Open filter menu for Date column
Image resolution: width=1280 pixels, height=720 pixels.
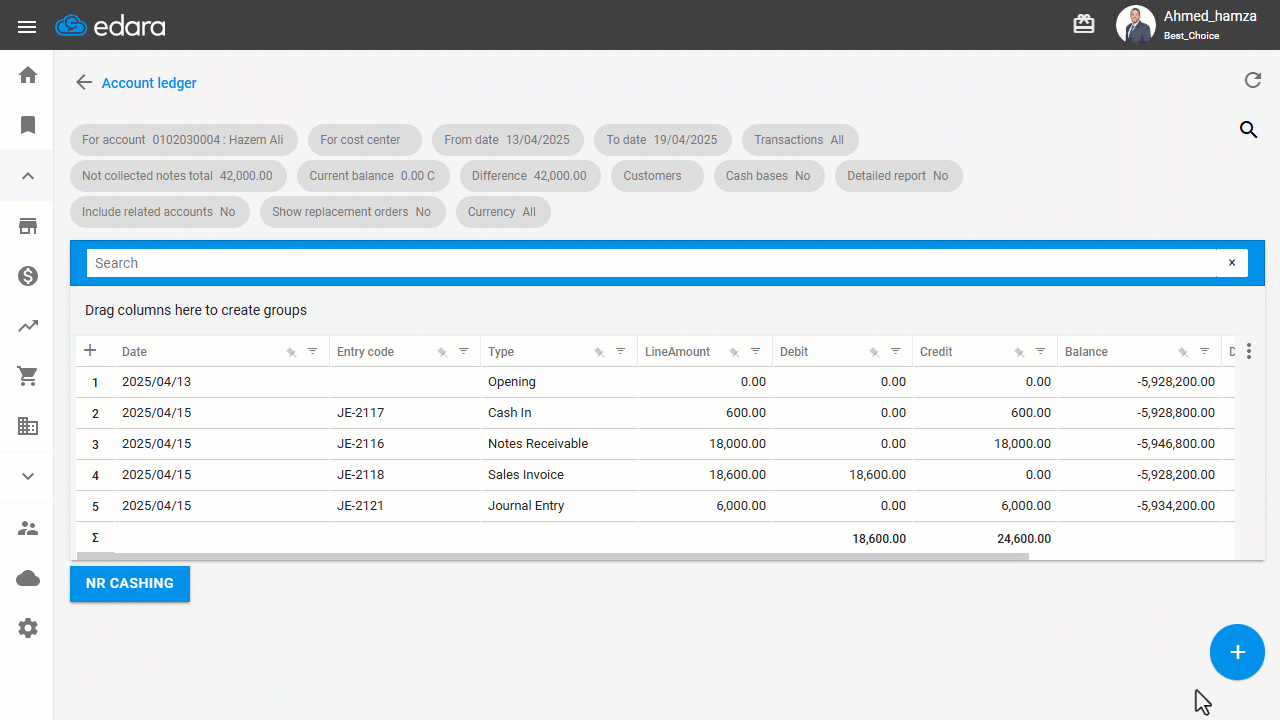[313, 351]
